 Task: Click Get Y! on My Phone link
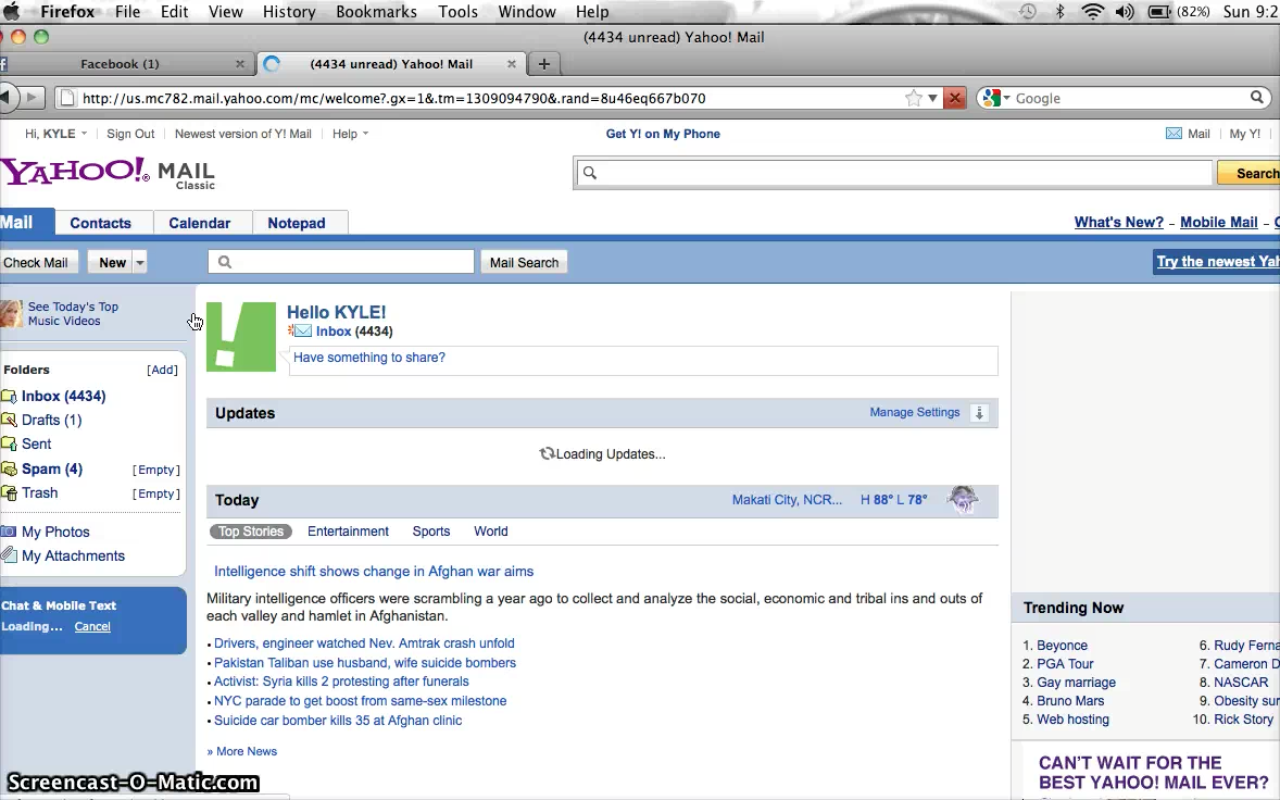click(x=663, y=134)
